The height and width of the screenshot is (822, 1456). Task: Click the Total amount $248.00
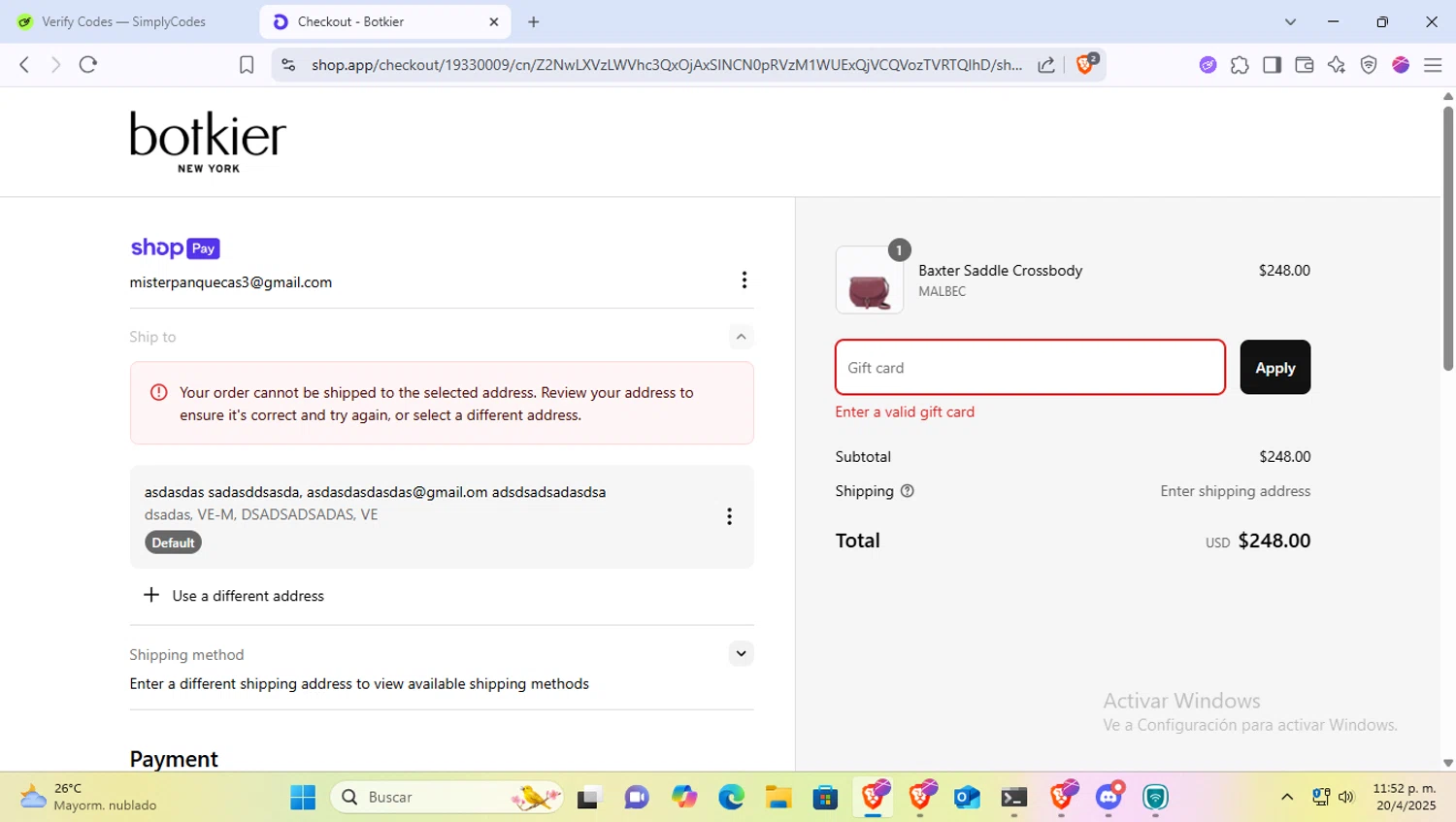click(x=1274, y=541)
